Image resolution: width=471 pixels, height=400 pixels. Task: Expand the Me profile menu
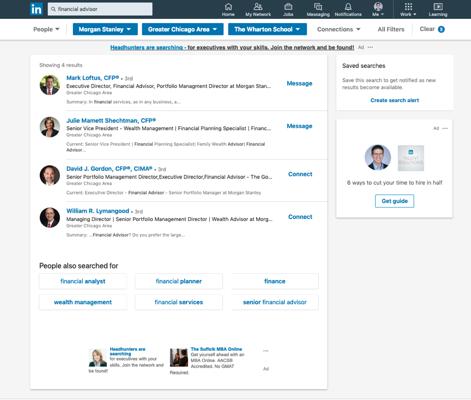click(378, 9)
